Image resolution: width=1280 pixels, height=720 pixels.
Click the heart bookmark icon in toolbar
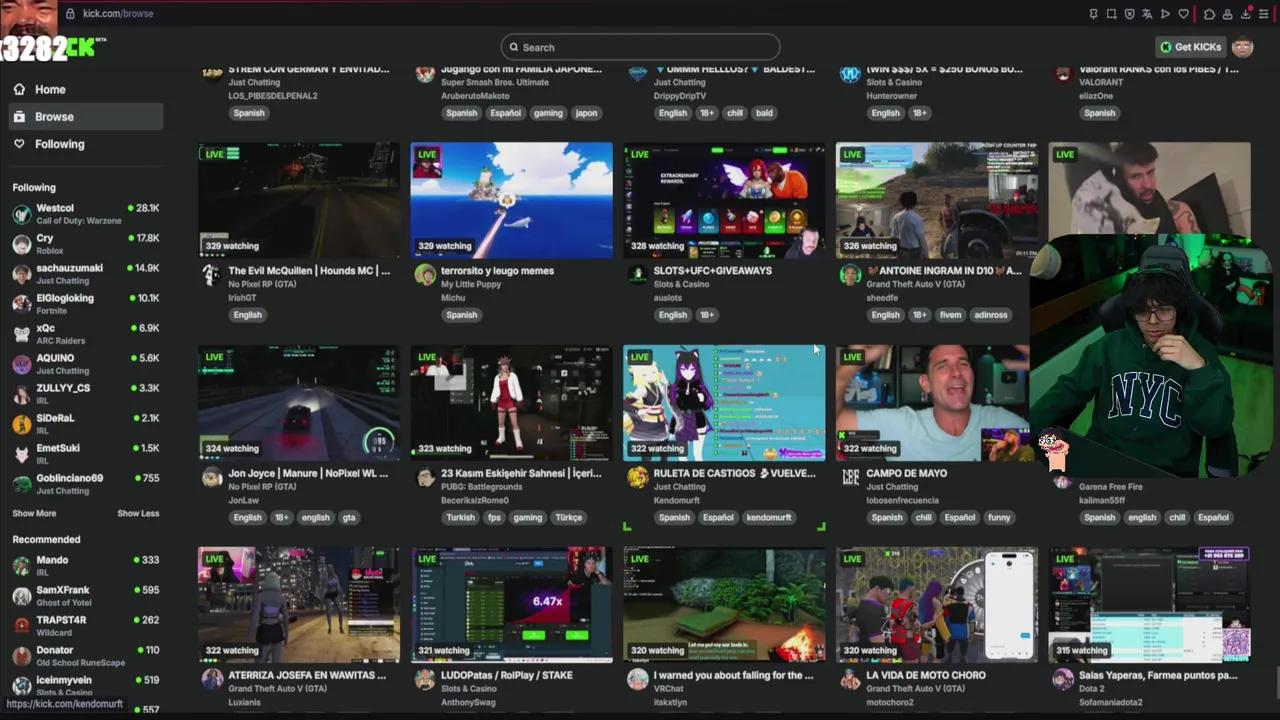tap(1184, 14)
